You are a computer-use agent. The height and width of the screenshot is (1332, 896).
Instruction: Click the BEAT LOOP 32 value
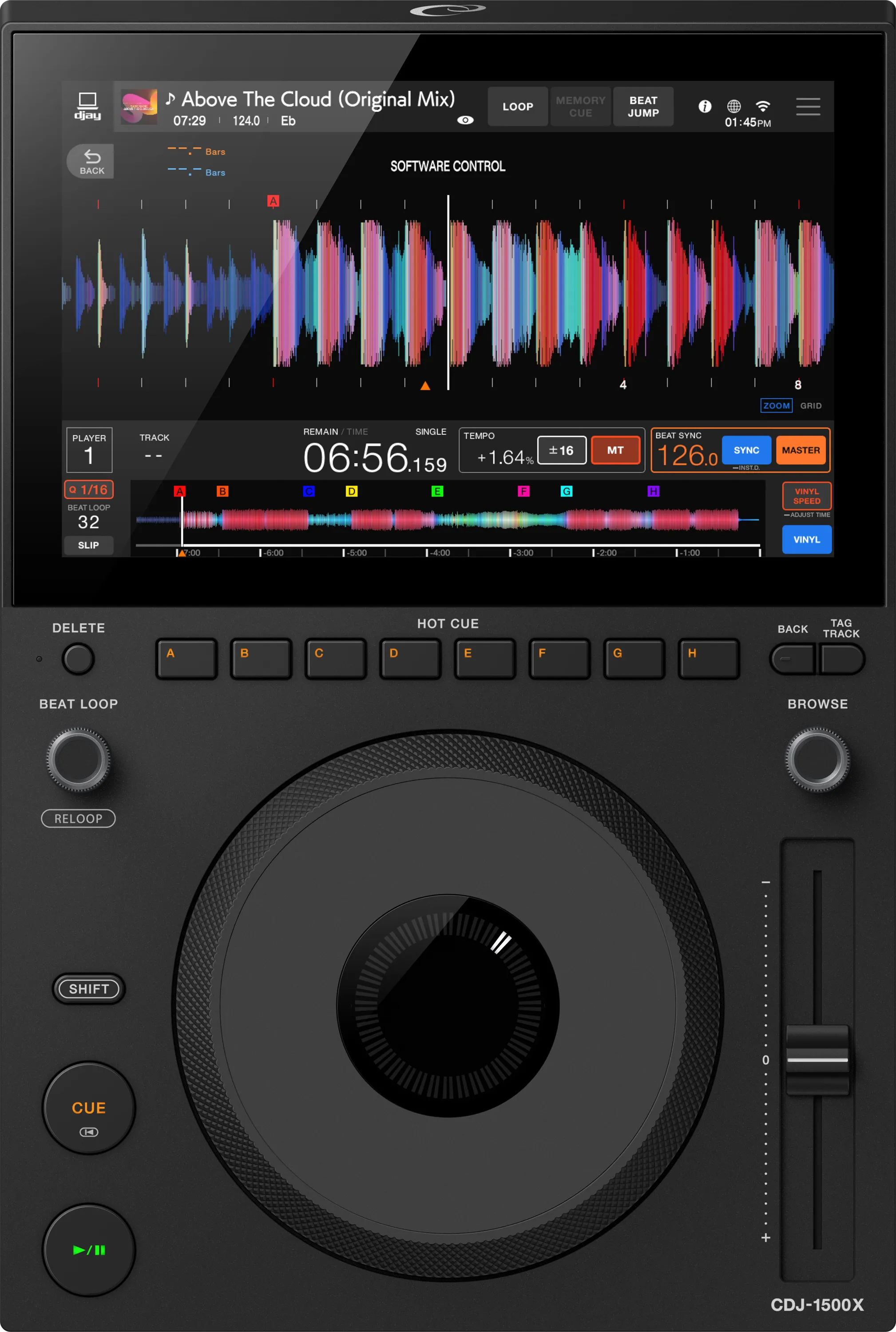point(88,522)
